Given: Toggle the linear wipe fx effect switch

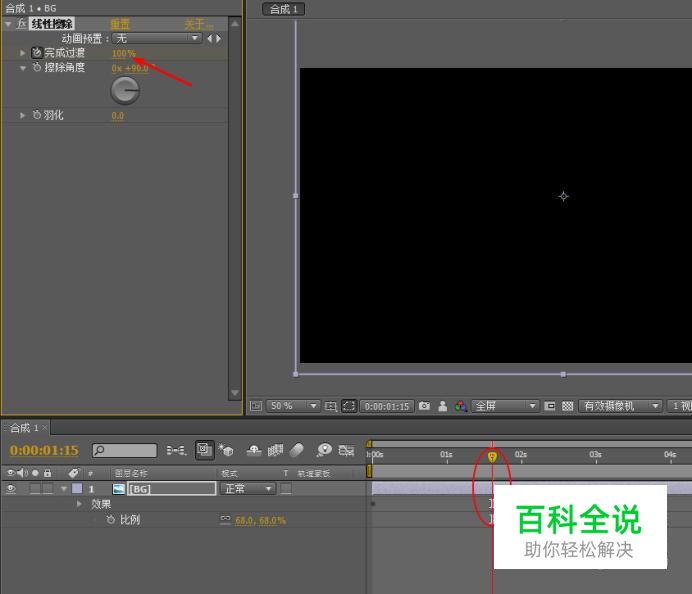Looking at the screenshot, I should (x=21, y=24).
